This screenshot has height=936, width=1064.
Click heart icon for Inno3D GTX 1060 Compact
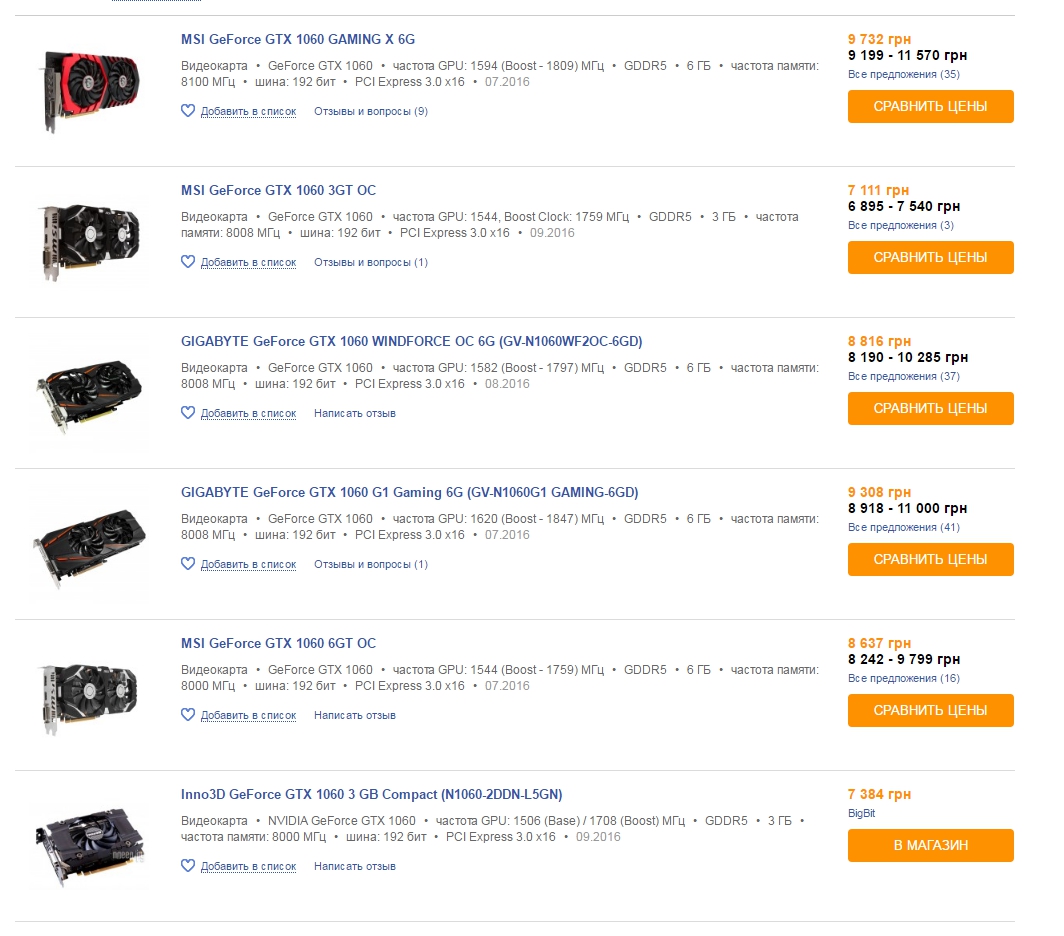187,866
